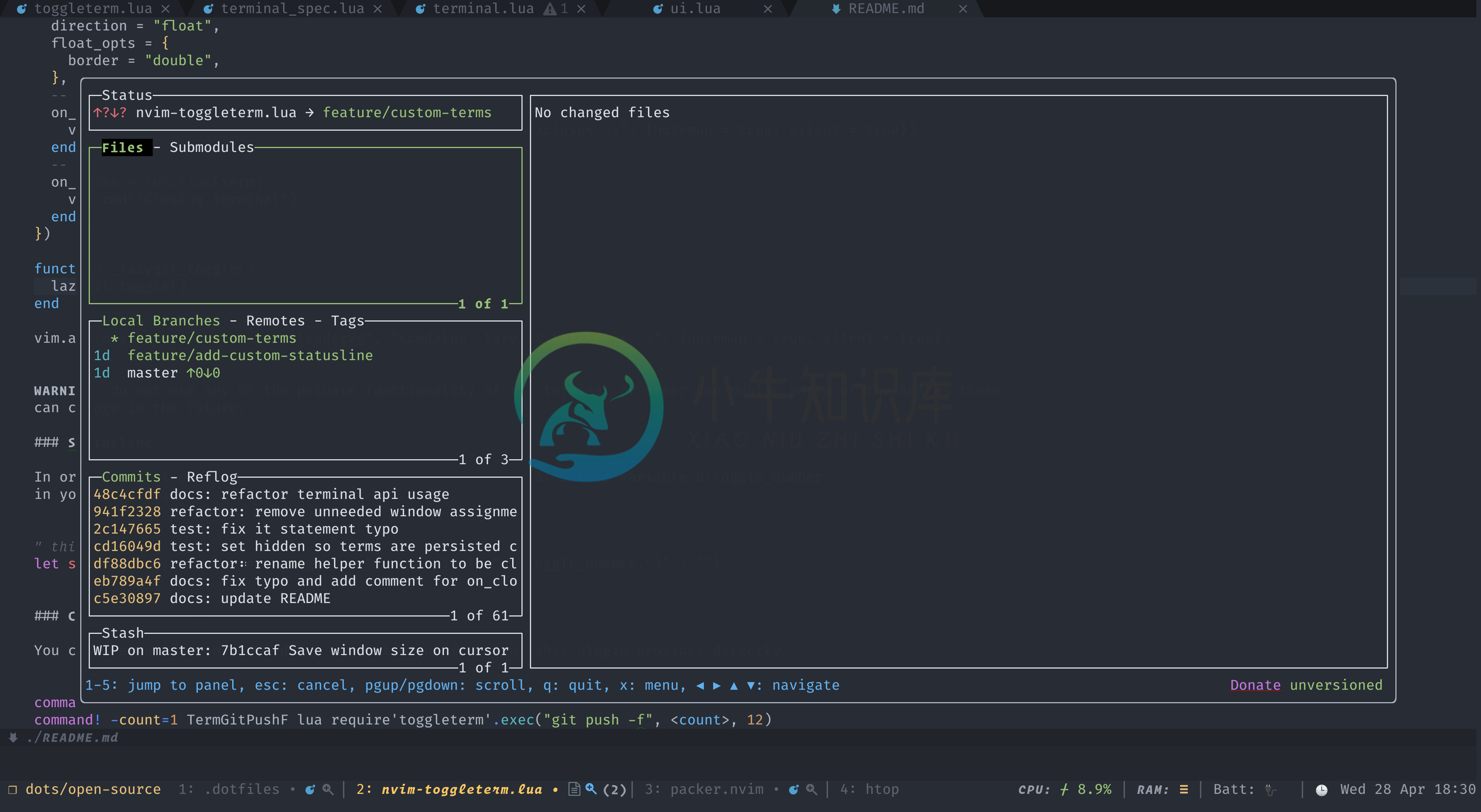Select the Local Branches tab
Image resolution: width=1481 pixels, height=812 pixels.
click(x=161, y=321)
